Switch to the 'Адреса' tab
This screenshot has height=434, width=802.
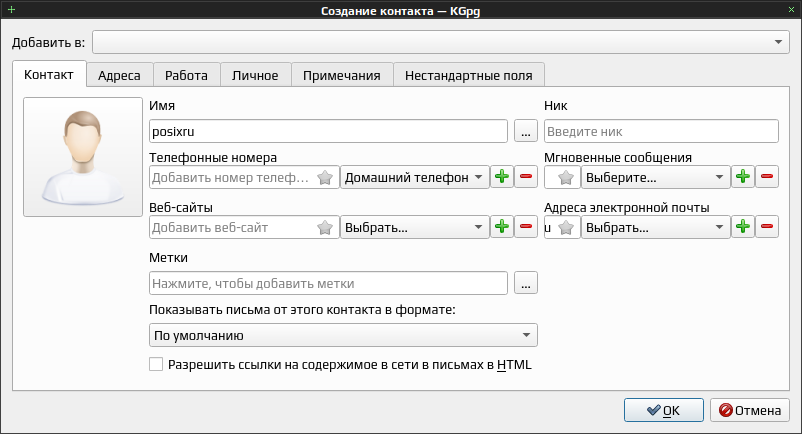point(119,76)
